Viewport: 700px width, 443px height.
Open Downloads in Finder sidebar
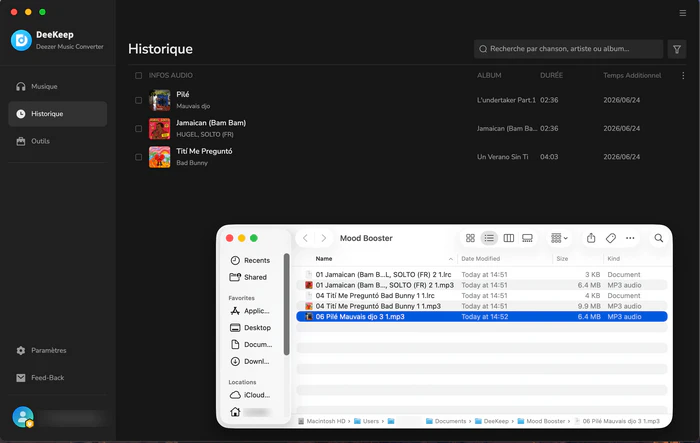(x=250, y=361)
